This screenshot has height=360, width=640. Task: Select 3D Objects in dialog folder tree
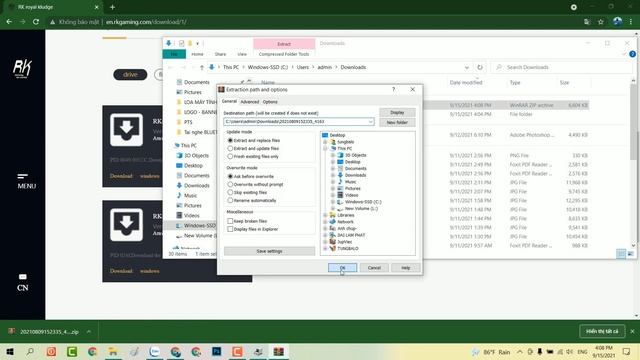(x=356, y=155)
